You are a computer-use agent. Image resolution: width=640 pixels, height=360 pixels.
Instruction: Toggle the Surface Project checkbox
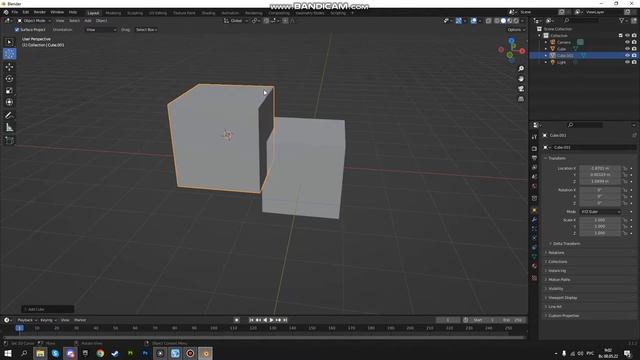coord(17,30)
